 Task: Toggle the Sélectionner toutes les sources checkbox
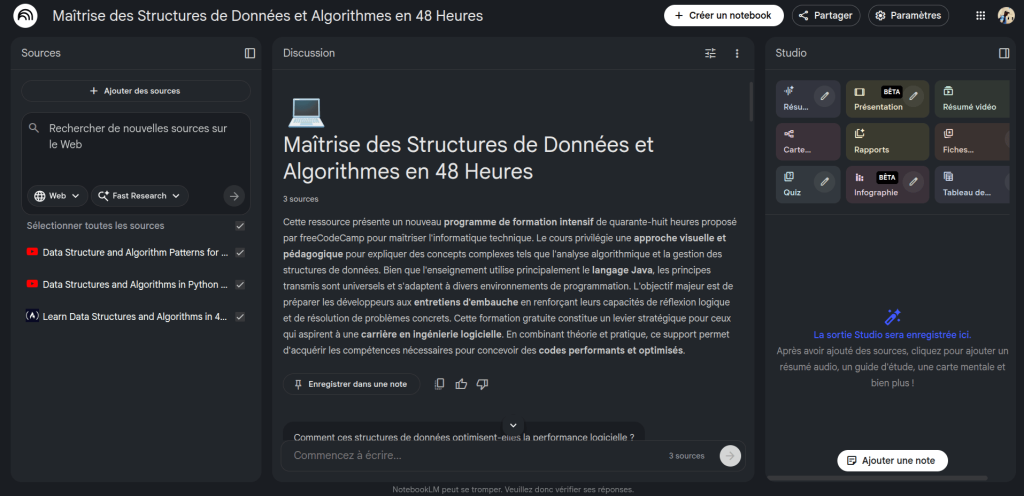click(x=240, y=226)
